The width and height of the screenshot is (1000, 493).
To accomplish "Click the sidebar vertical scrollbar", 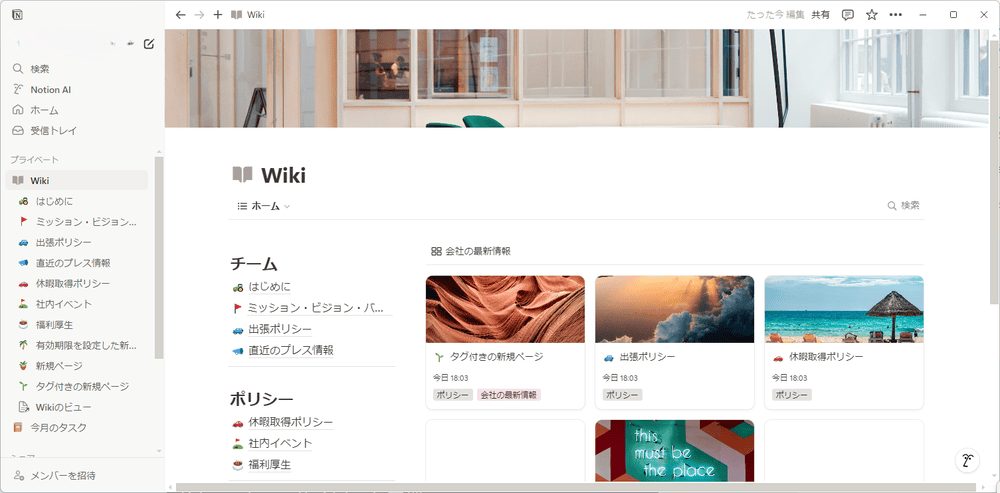I will tap(158, 260).
